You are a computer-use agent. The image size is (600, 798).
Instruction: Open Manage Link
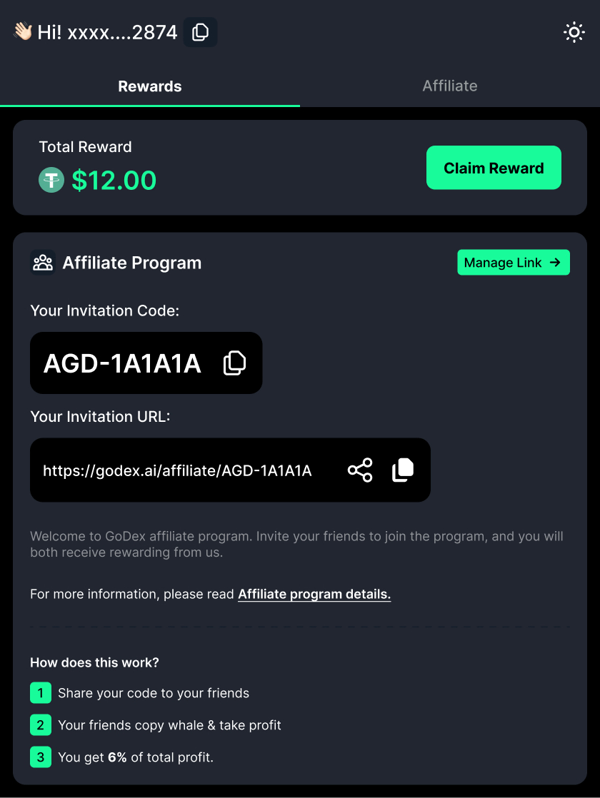point(513,263)
